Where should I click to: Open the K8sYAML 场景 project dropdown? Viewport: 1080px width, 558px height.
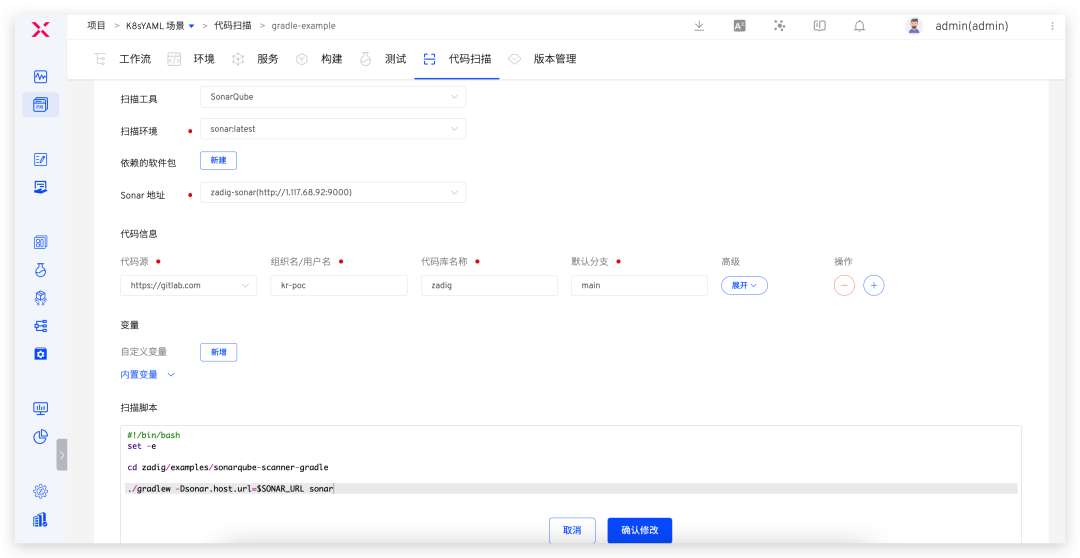(x=160, y=26)
